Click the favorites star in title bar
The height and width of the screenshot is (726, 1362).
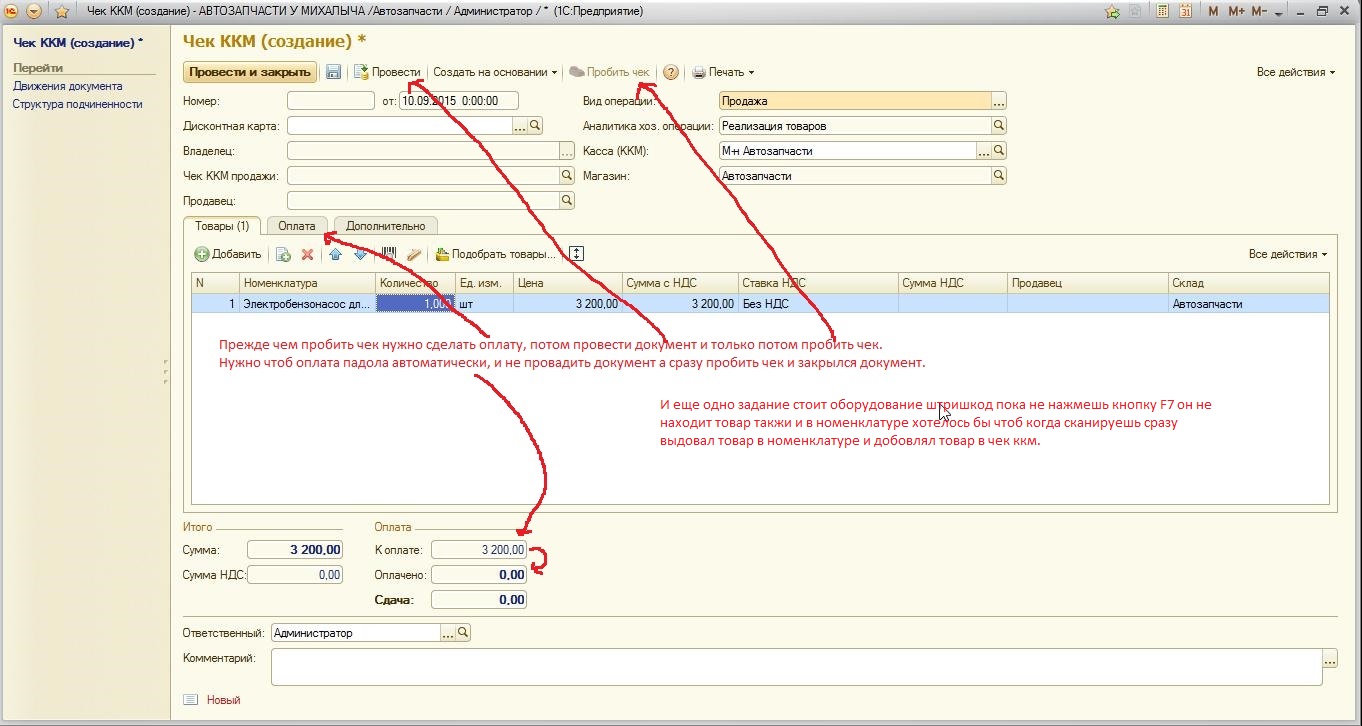[x=61, y=12]
